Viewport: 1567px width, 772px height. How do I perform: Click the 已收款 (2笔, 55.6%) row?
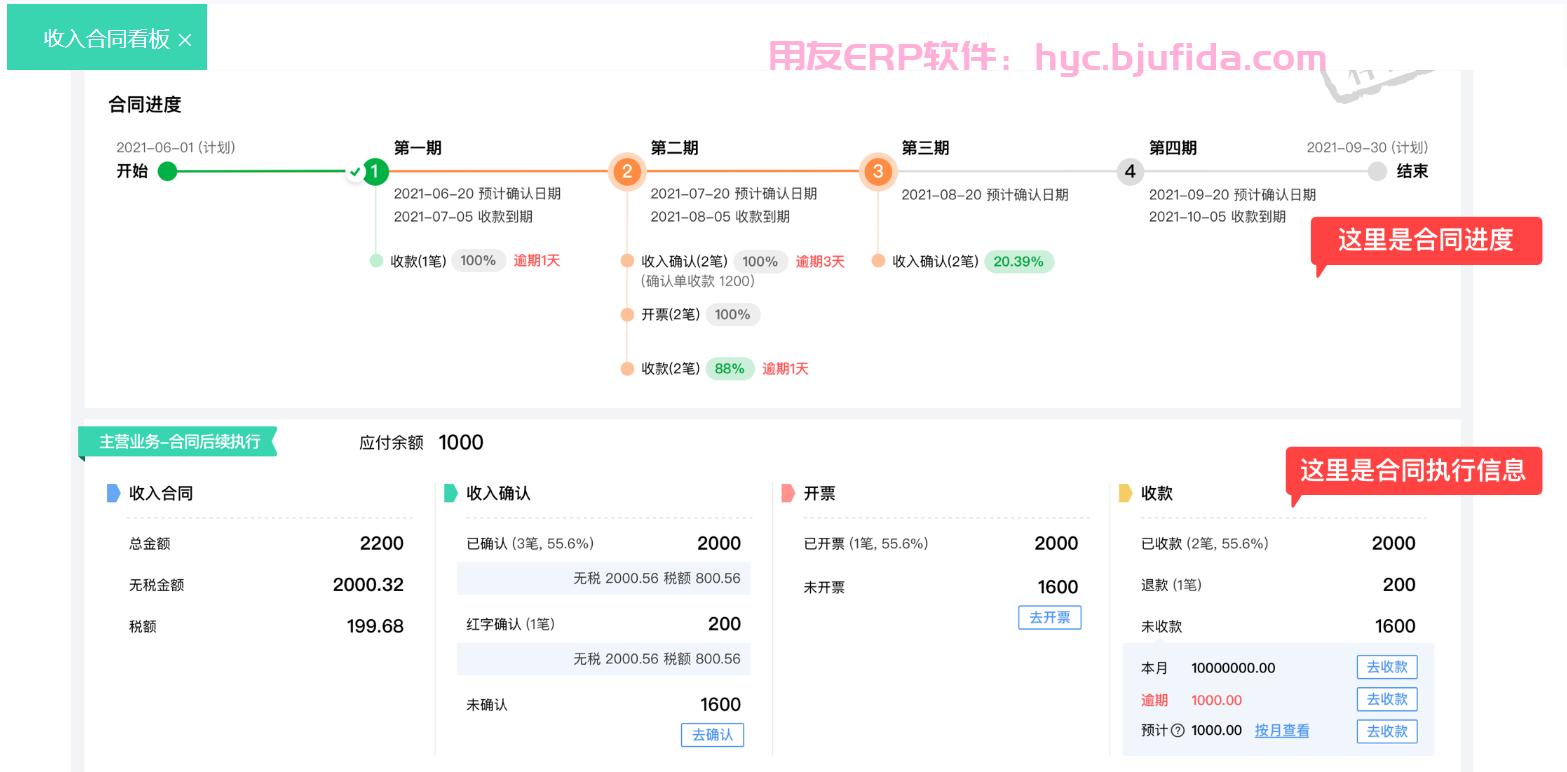tap(1278, 544)
